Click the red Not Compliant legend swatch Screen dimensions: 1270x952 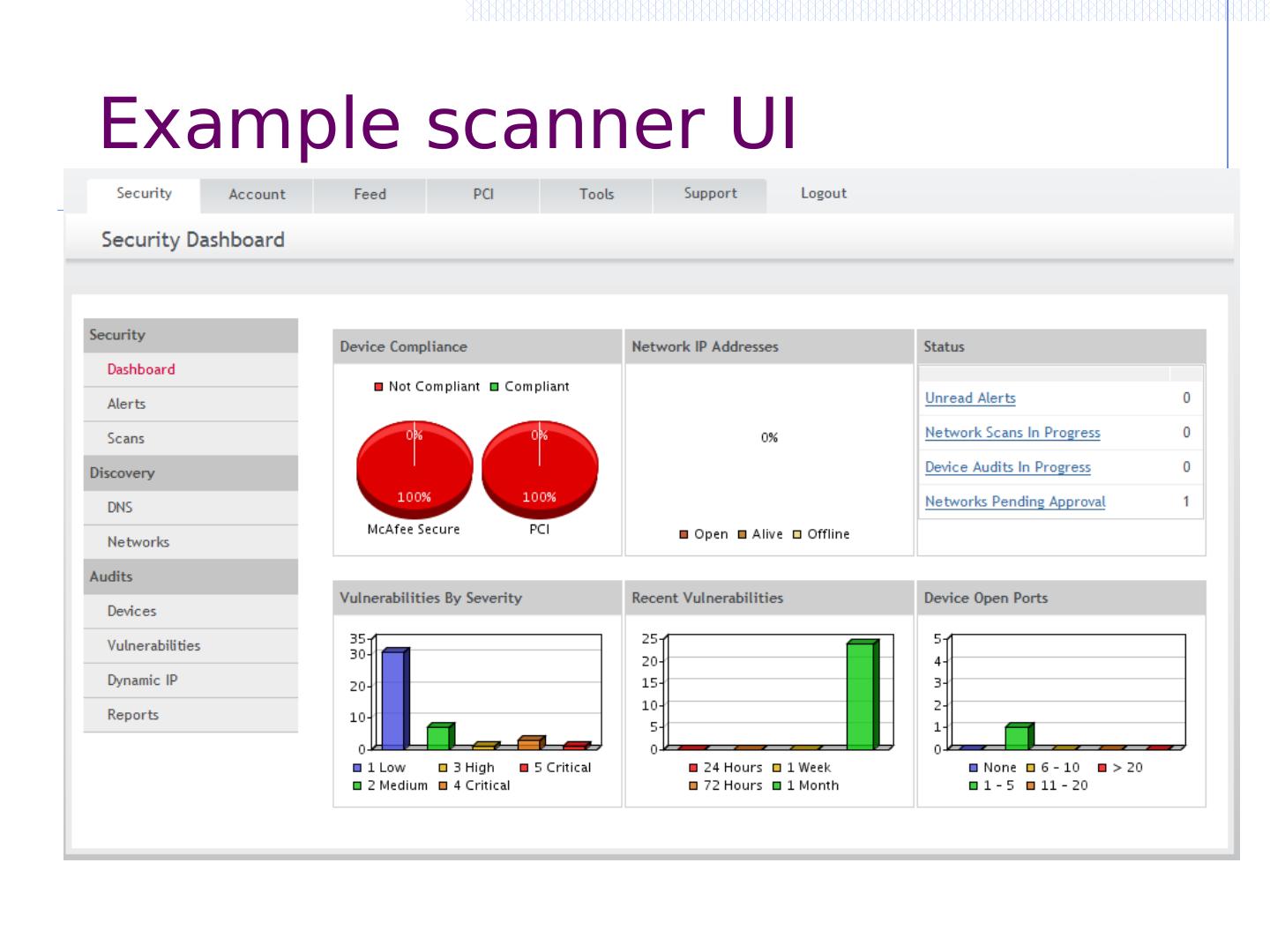pyautogui.click(x=379, y=387)
